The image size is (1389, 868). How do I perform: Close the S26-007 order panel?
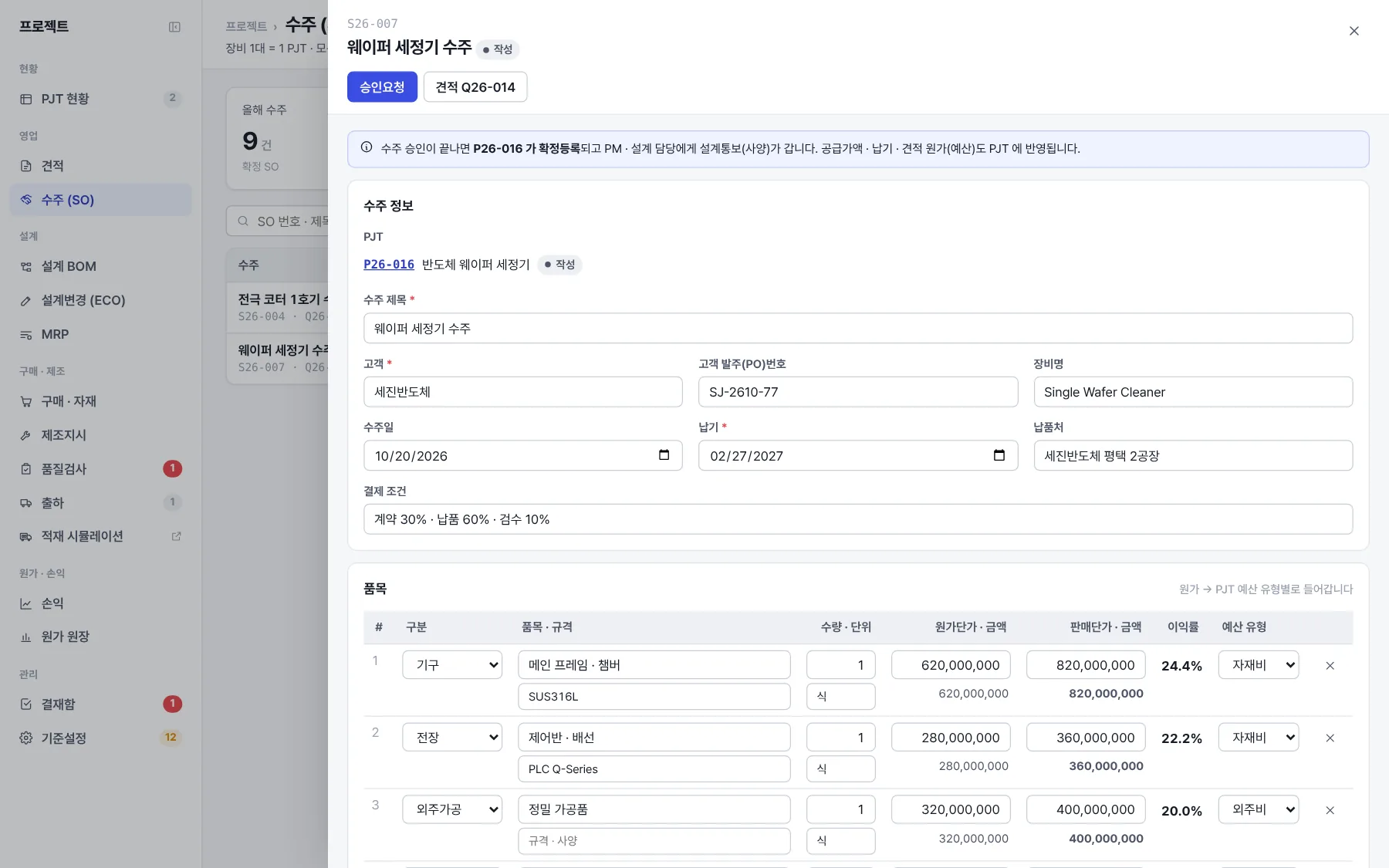coord(1354,31)
